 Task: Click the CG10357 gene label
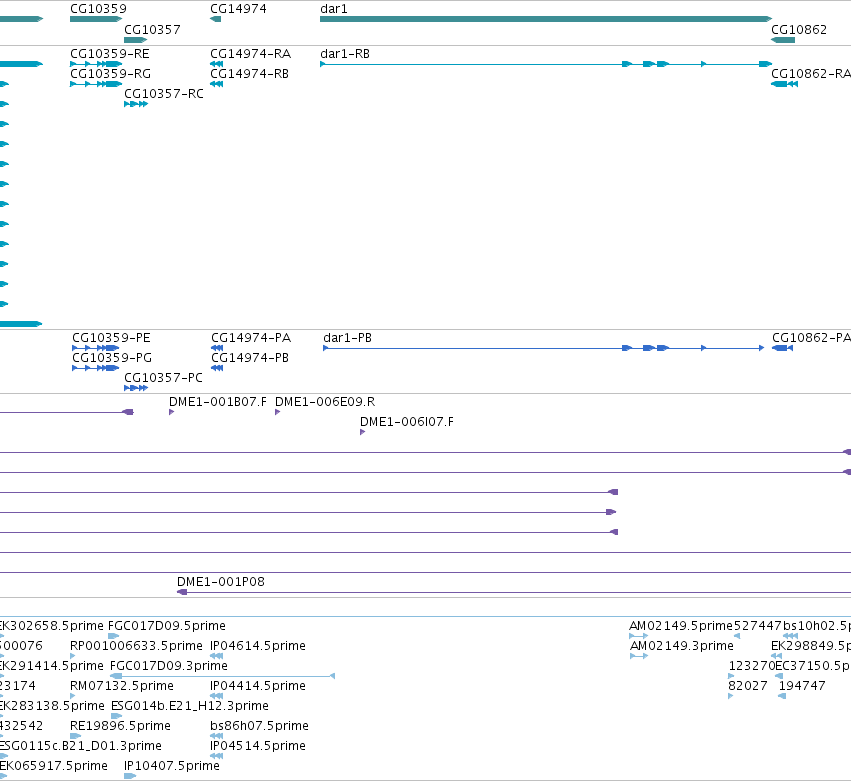click(152, 29)
